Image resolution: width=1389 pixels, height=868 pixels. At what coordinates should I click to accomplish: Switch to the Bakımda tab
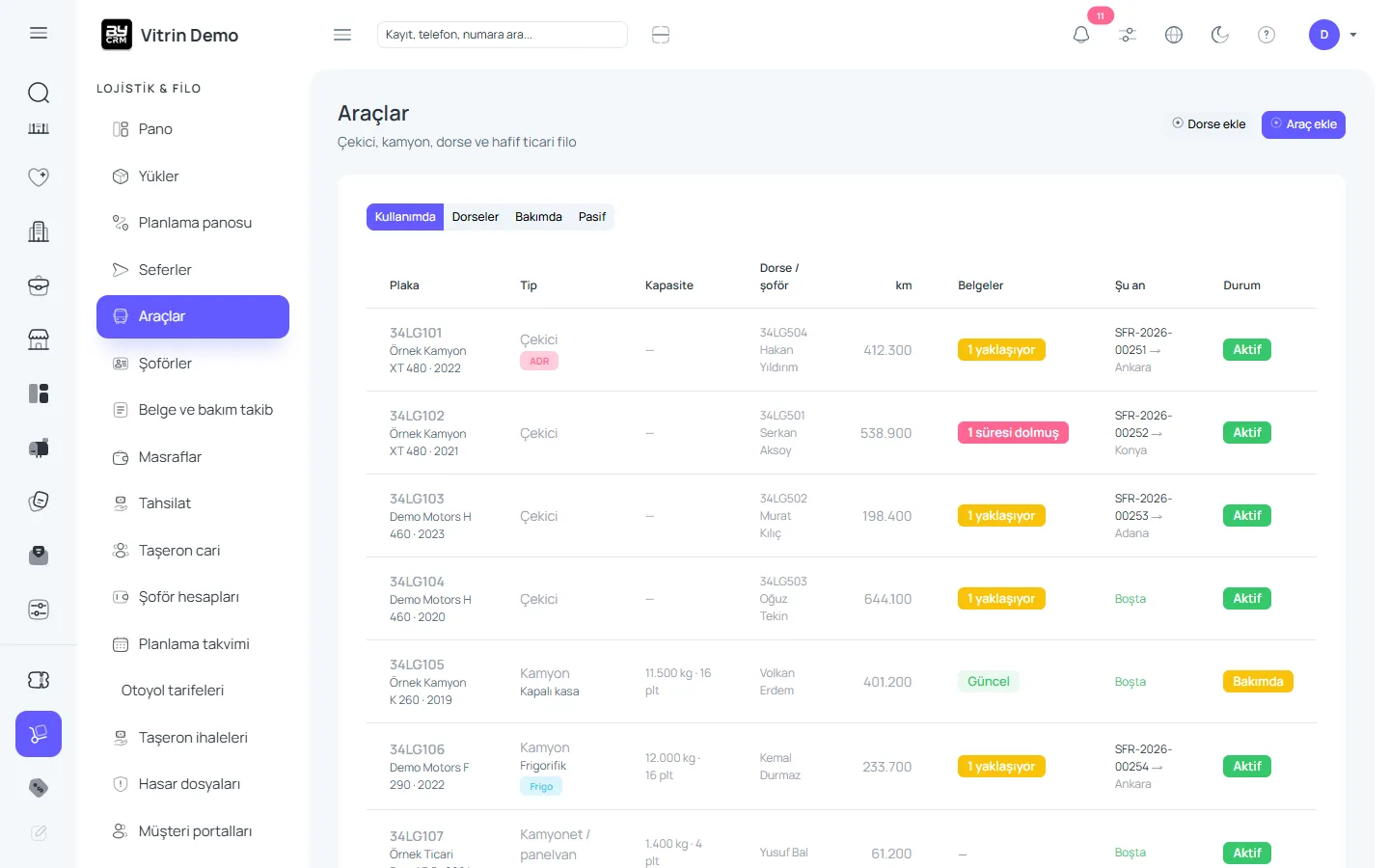pos(538,217)
